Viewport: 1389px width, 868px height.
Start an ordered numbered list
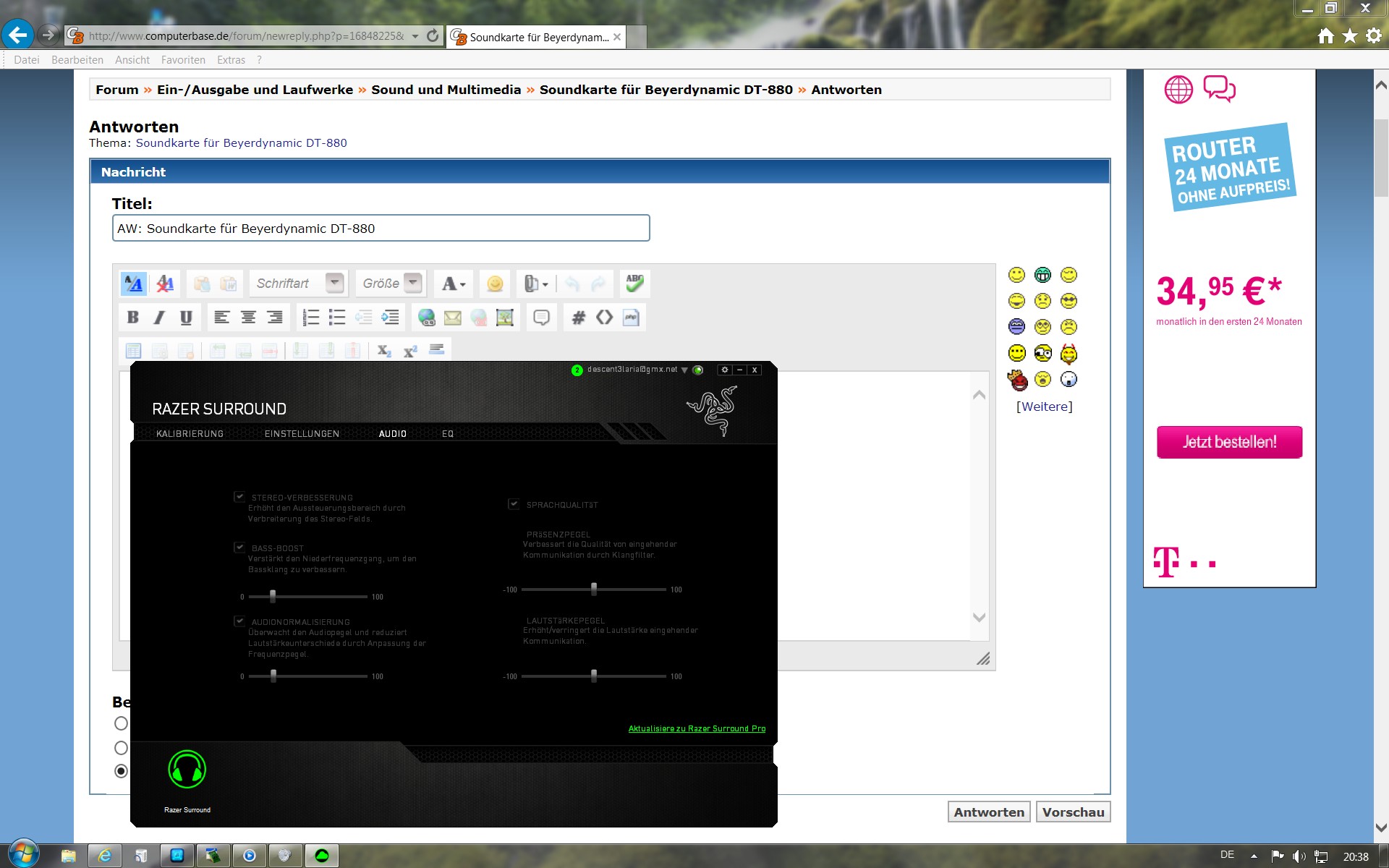click(x=311, y=318)
